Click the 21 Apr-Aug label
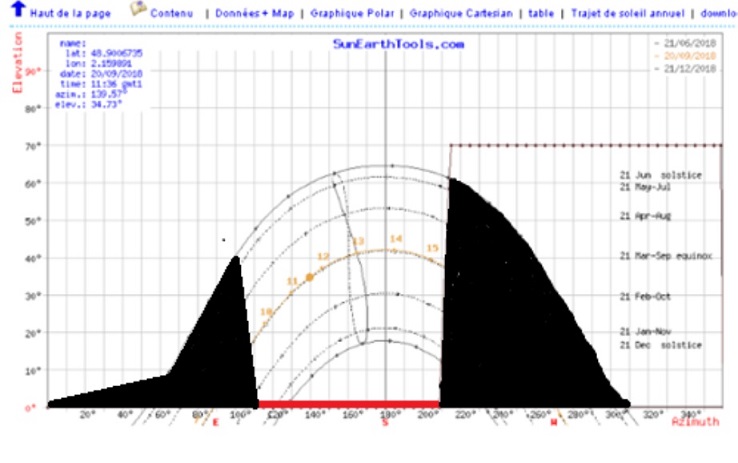The height and width of the screenshot is (463, 738). [645, 216]
